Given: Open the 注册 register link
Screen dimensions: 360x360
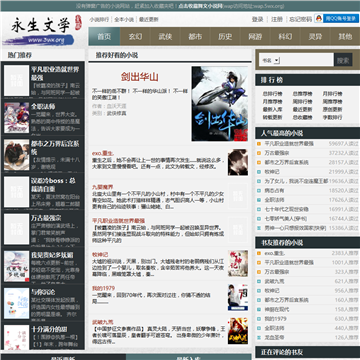Looking at the screenshot, I should coord(277,19).
